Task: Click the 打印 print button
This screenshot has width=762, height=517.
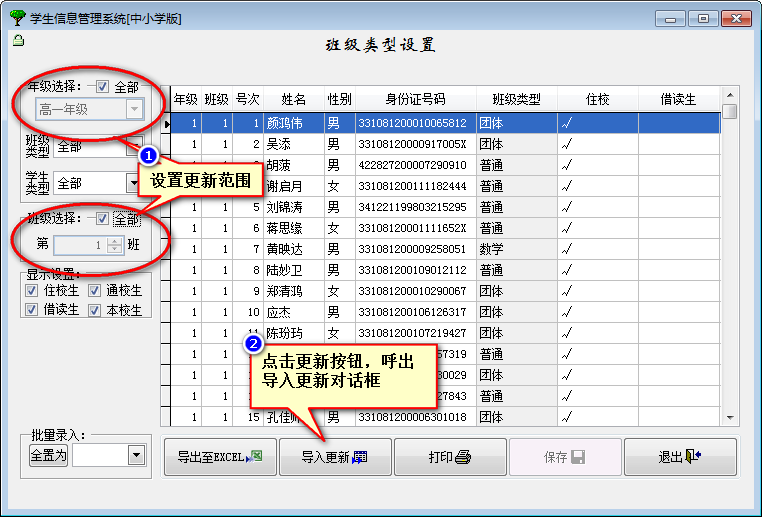Action: tap(449, 457)
